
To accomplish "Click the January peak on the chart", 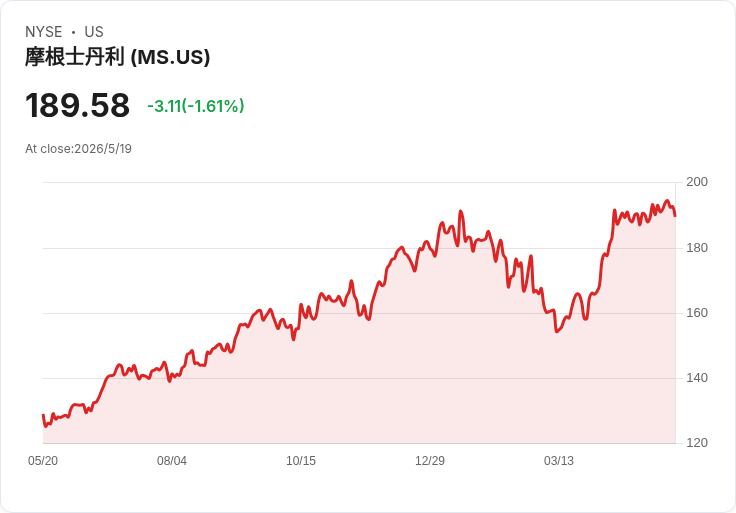I will pyautogui.click(x=460, y=211).
